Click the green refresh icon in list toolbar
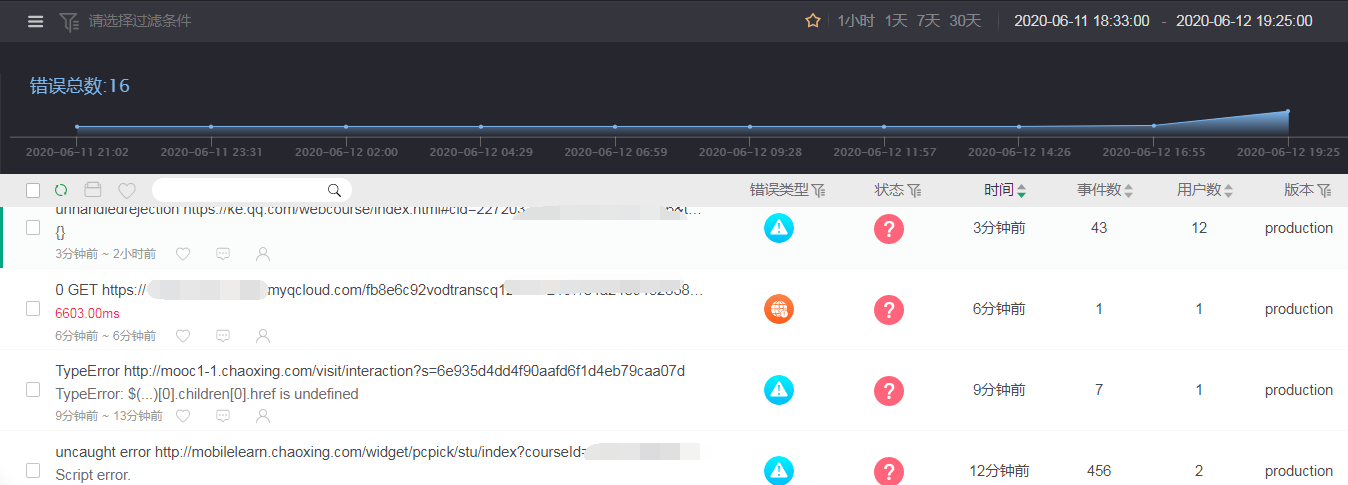 click(61, 190)
